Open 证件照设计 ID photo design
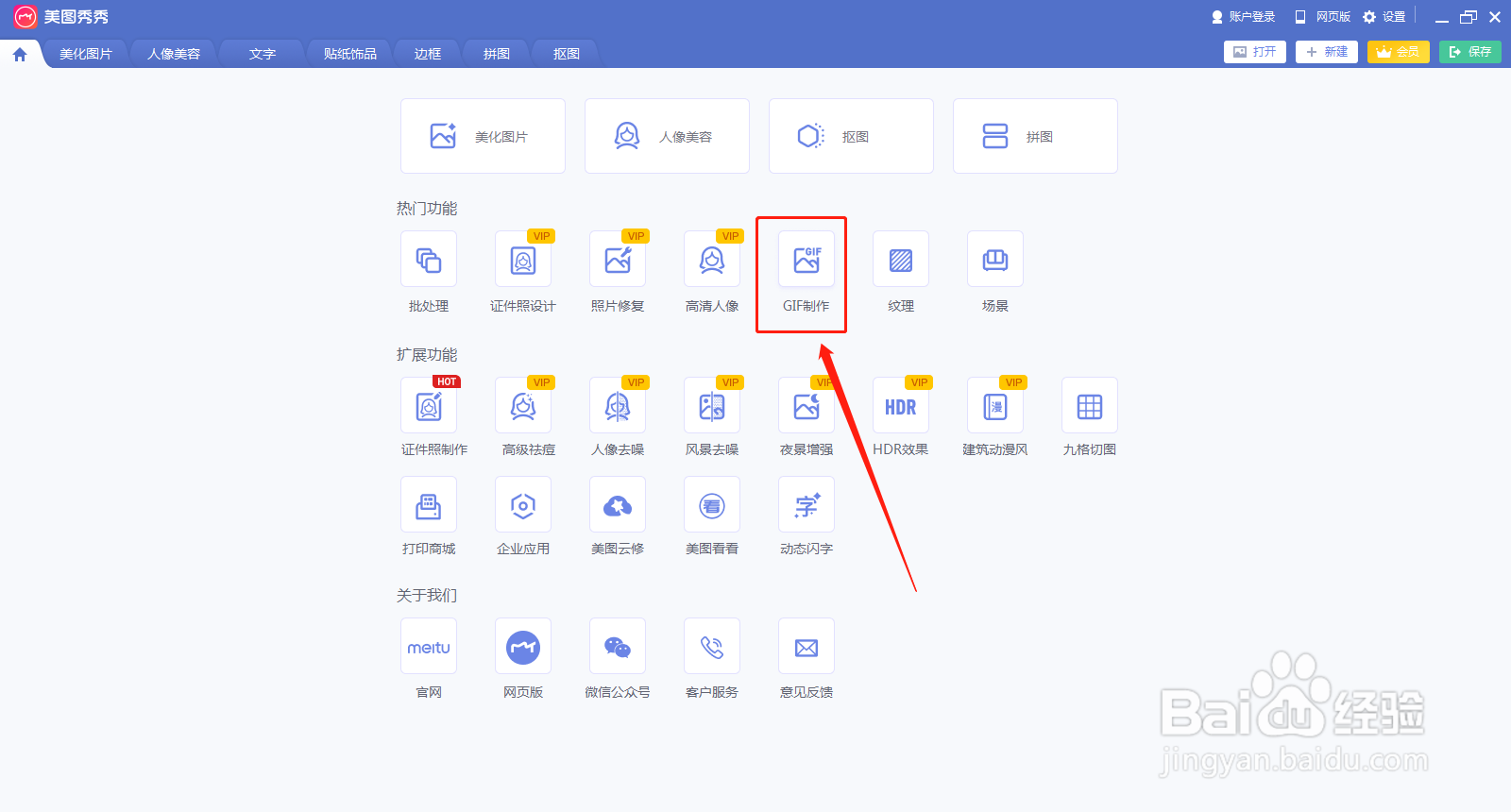The image size is (1511, 812). [523, 260]
